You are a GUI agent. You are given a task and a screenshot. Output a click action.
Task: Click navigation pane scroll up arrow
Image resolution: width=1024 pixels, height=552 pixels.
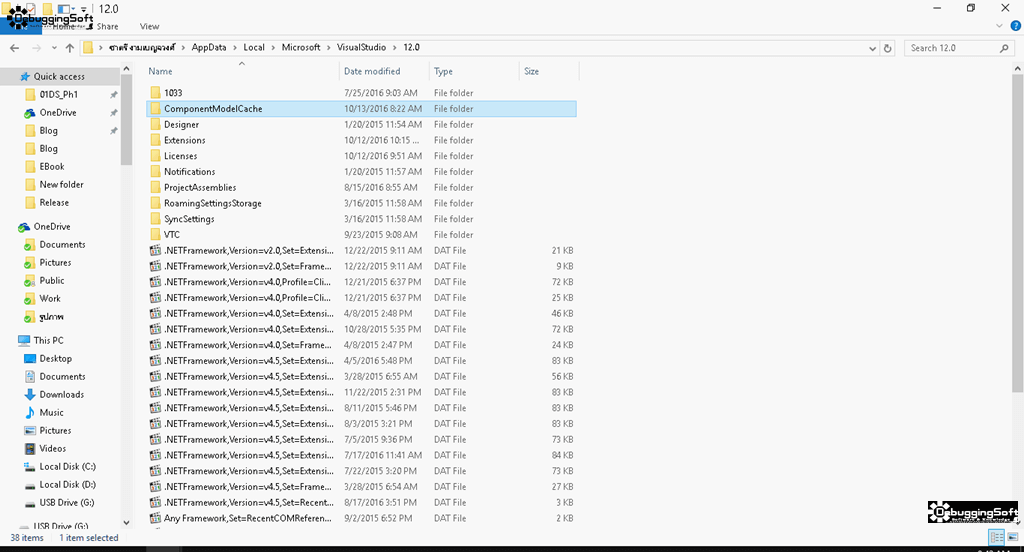tap(127, 69)
